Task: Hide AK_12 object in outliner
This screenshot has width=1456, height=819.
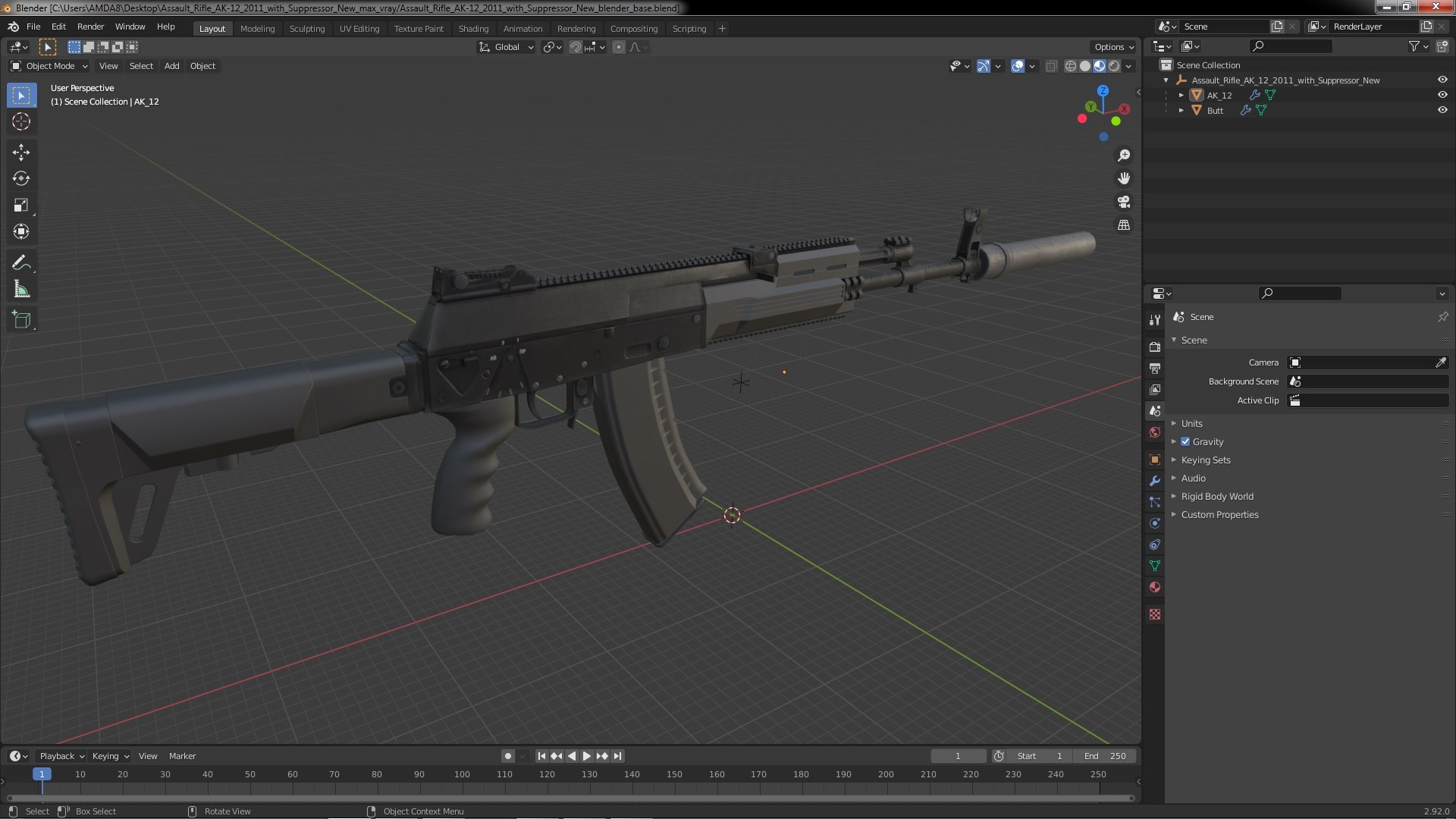Action: (1442, 95)
